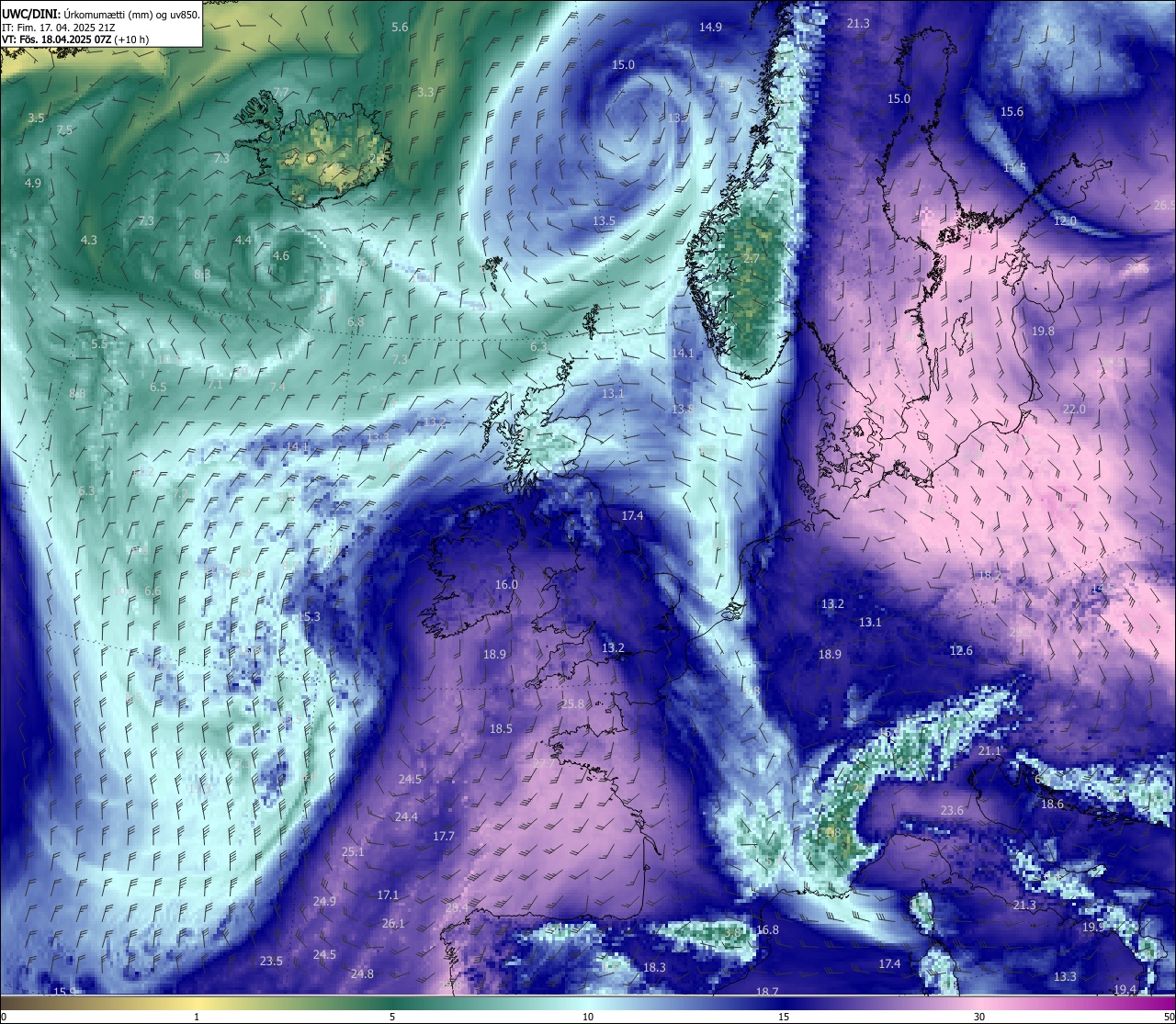Click the value 5.5 in the western Atlantic
Image resolution: width=1176 pixels, height=1024 pixels.
pos(99,343)
